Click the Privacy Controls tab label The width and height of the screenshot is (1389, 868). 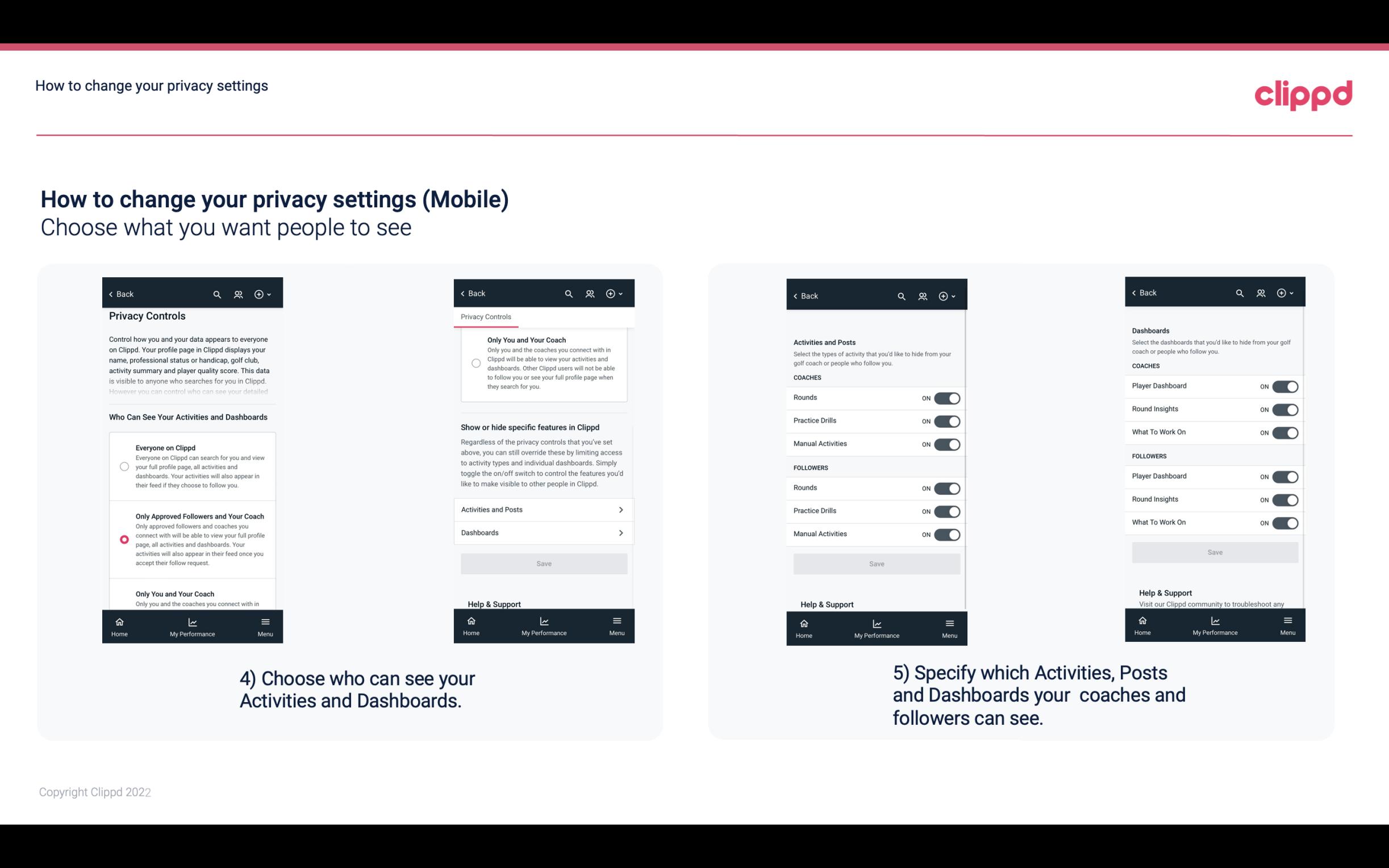point(485,317)
